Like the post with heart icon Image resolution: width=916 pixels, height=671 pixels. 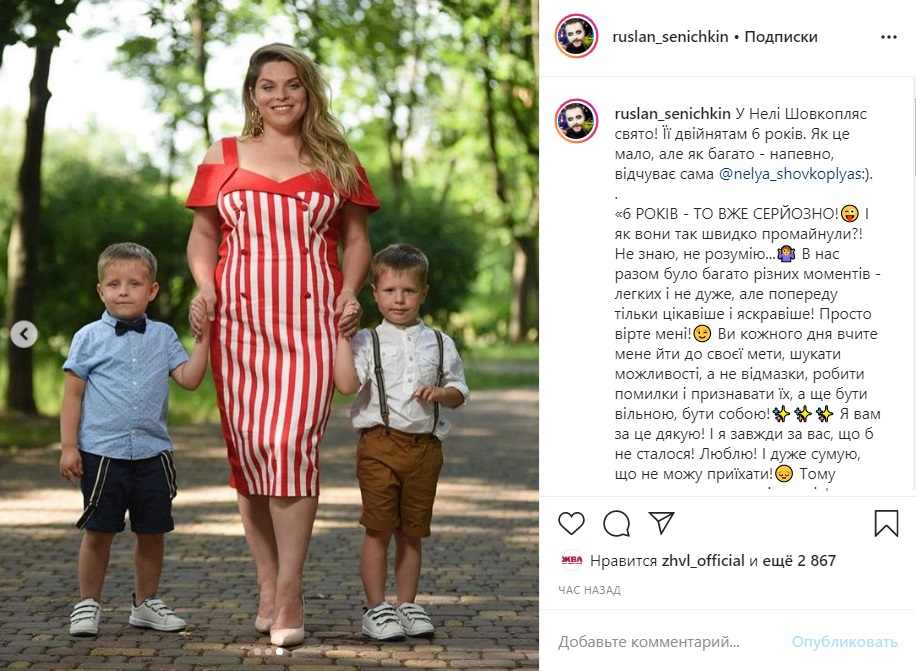pos(571,523)
